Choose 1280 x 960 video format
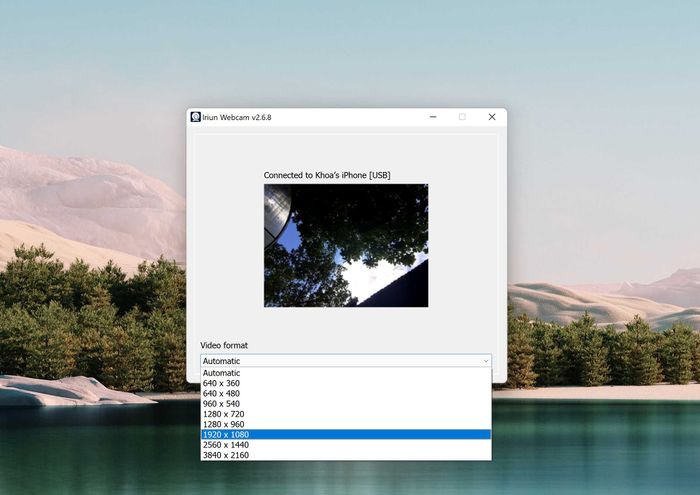 (x=346, y=424)
